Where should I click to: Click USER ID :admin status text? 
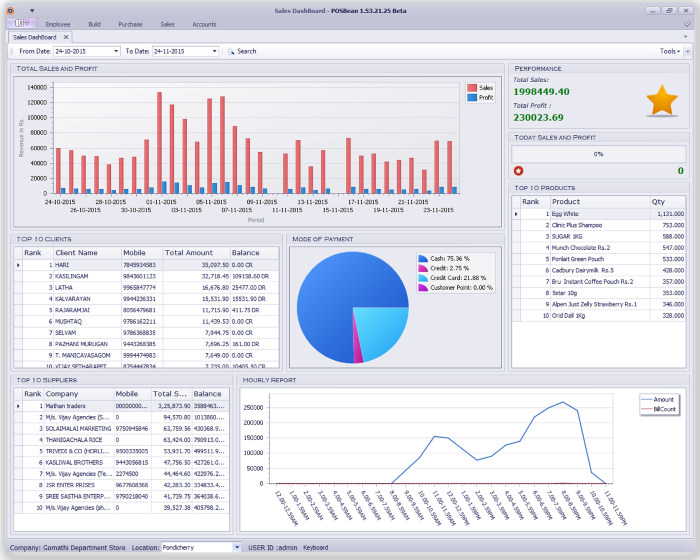(272, 547)
